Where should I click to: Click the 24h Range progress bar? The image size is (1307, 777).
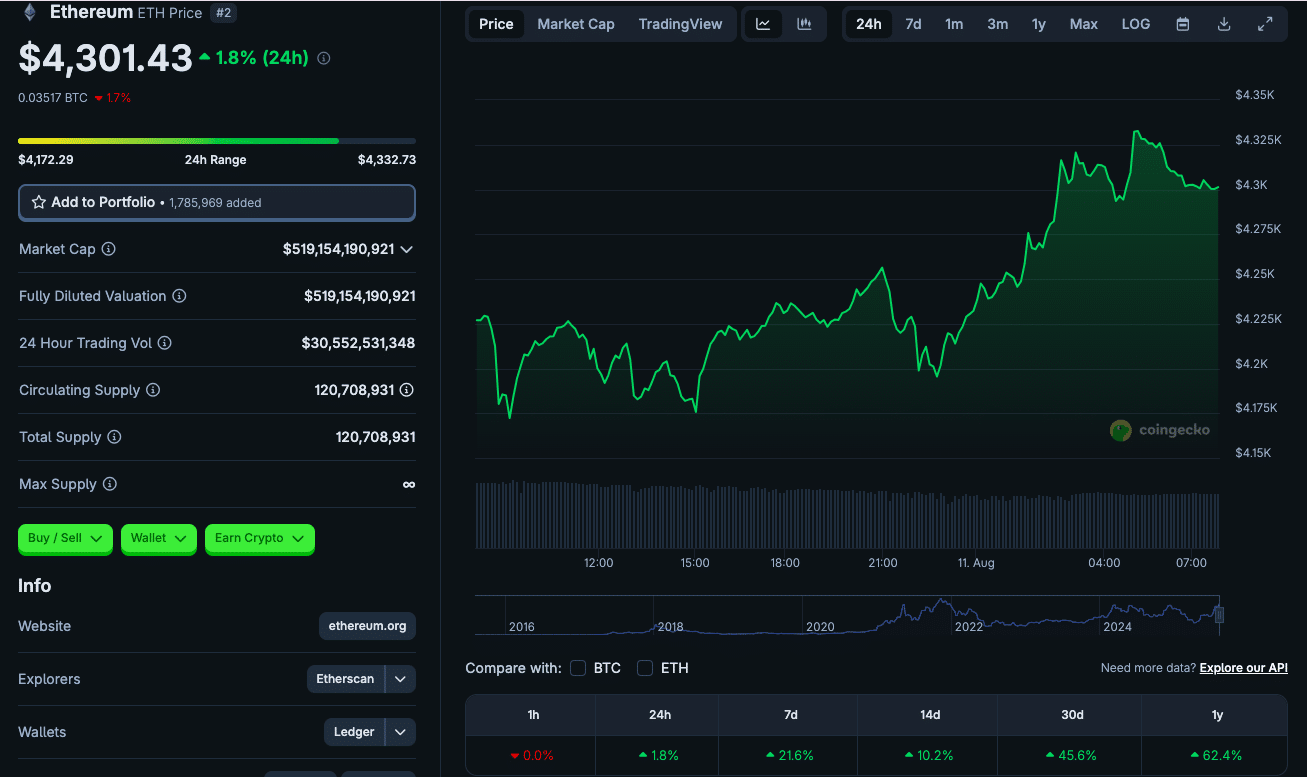click(x=217, y=141)
